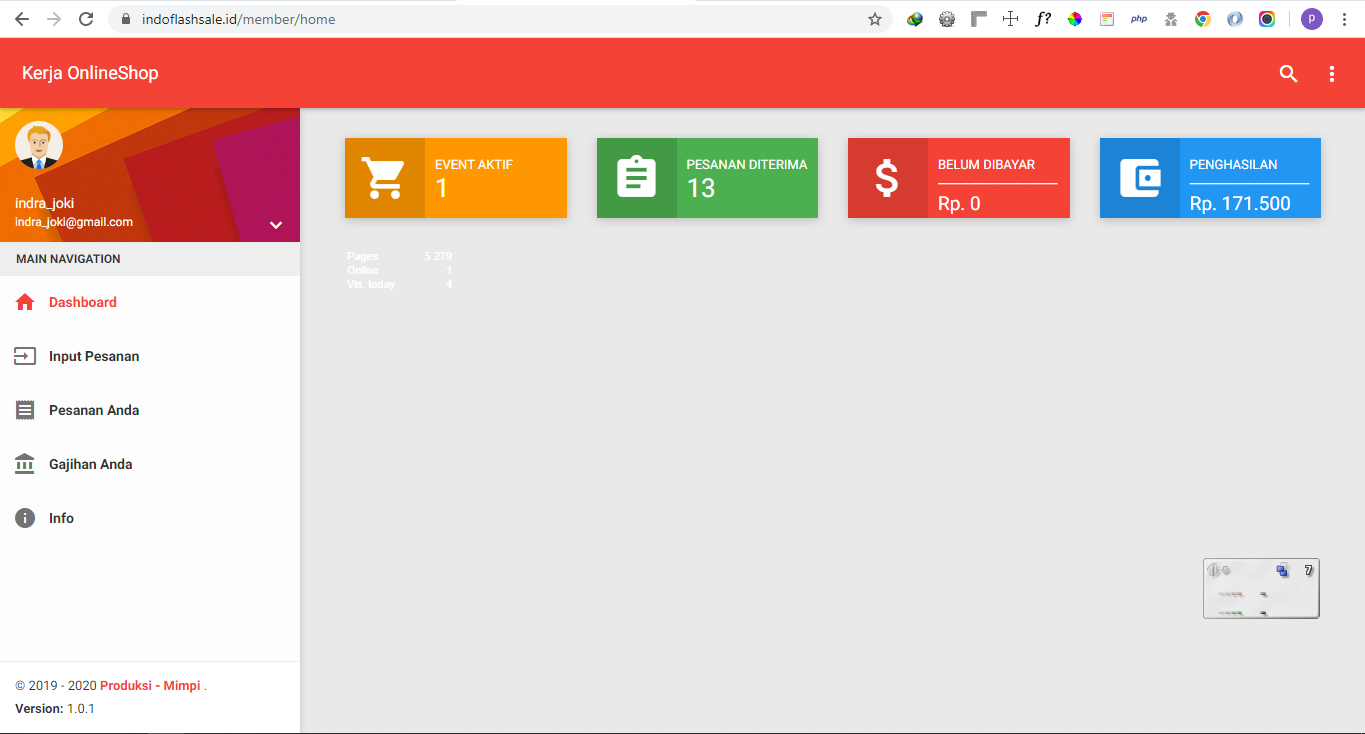1365x734 pixels.
Task: Click the clipboard Pesanan Diterima icon
Action: click(x=636, y=178)
